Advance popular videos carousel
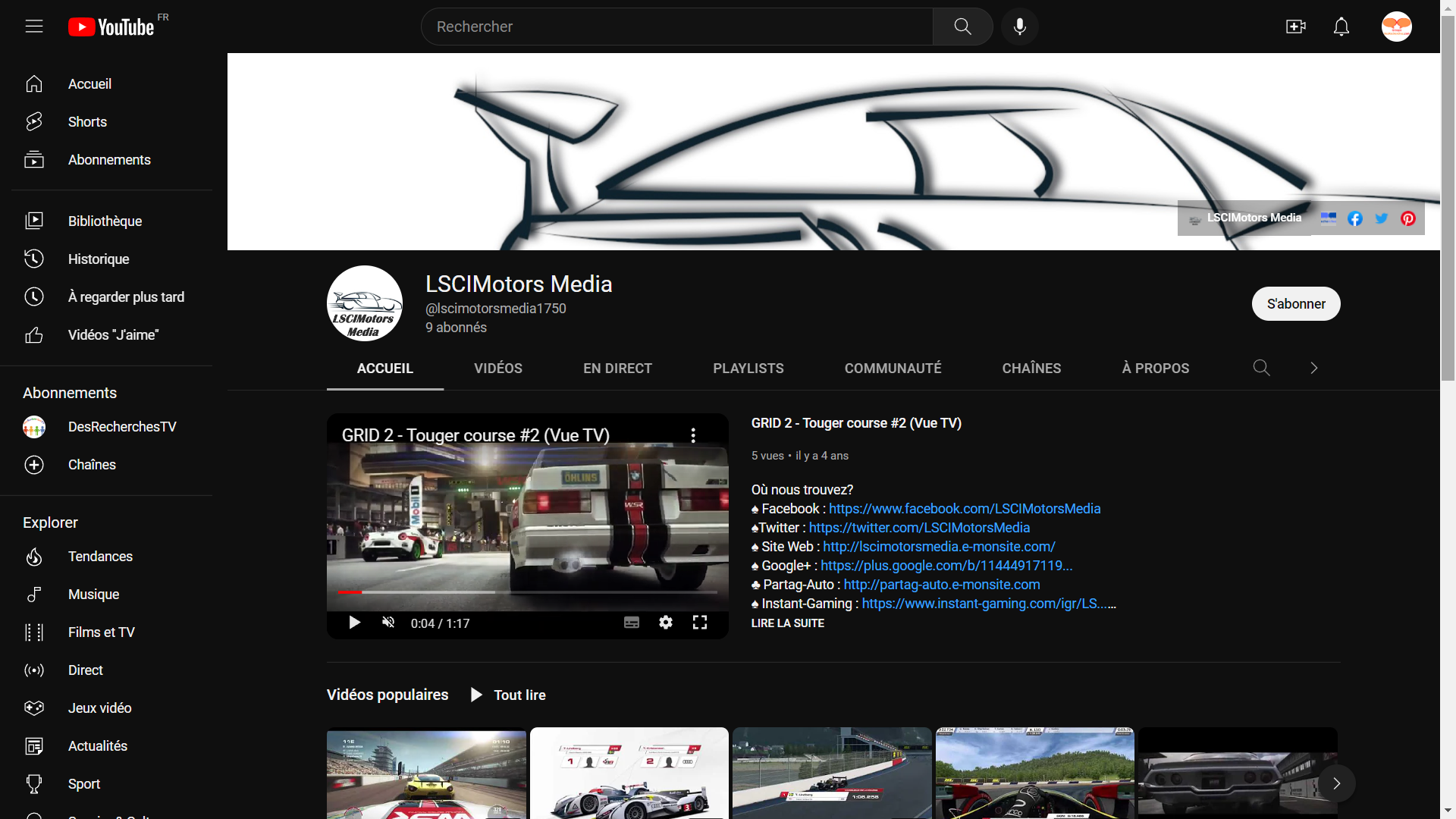The image size is (1456, 819). click(1337, 783)
